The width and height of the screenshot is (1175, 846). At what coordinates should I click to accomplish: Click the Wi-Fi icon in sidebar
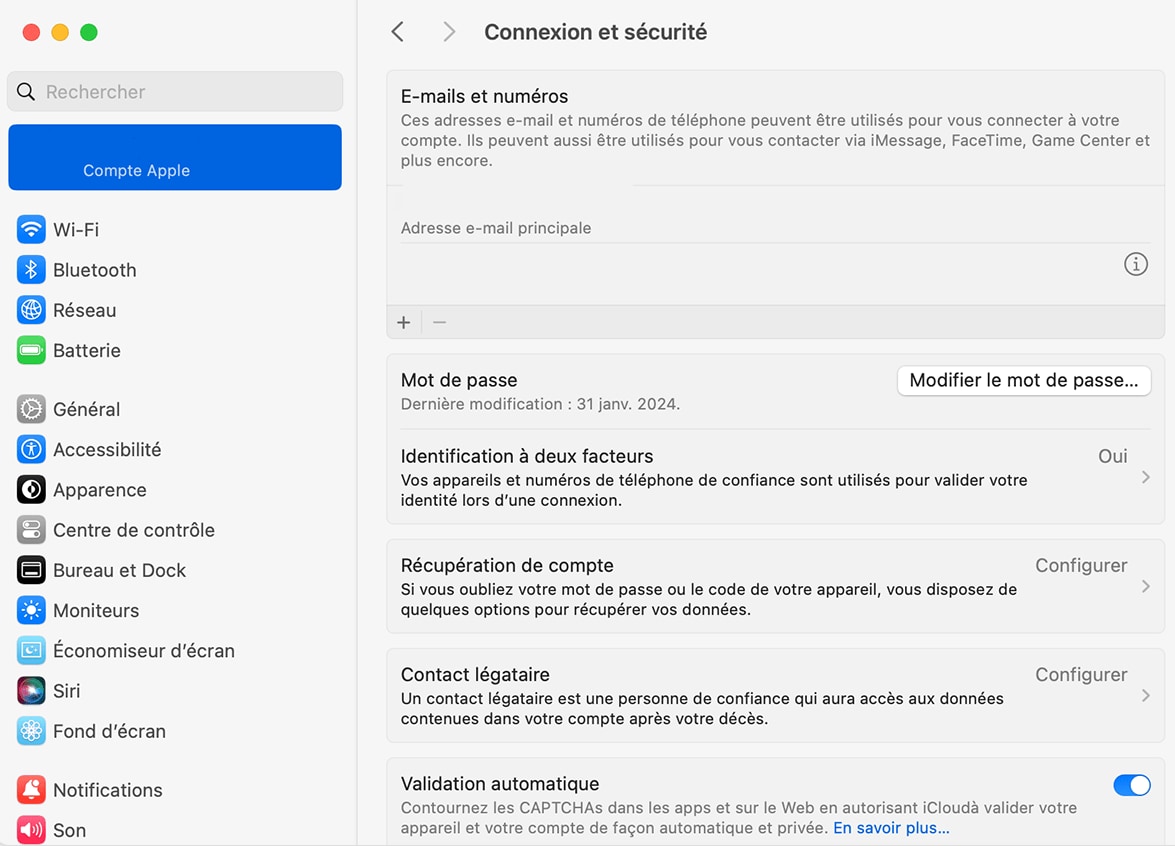point(31,229)
